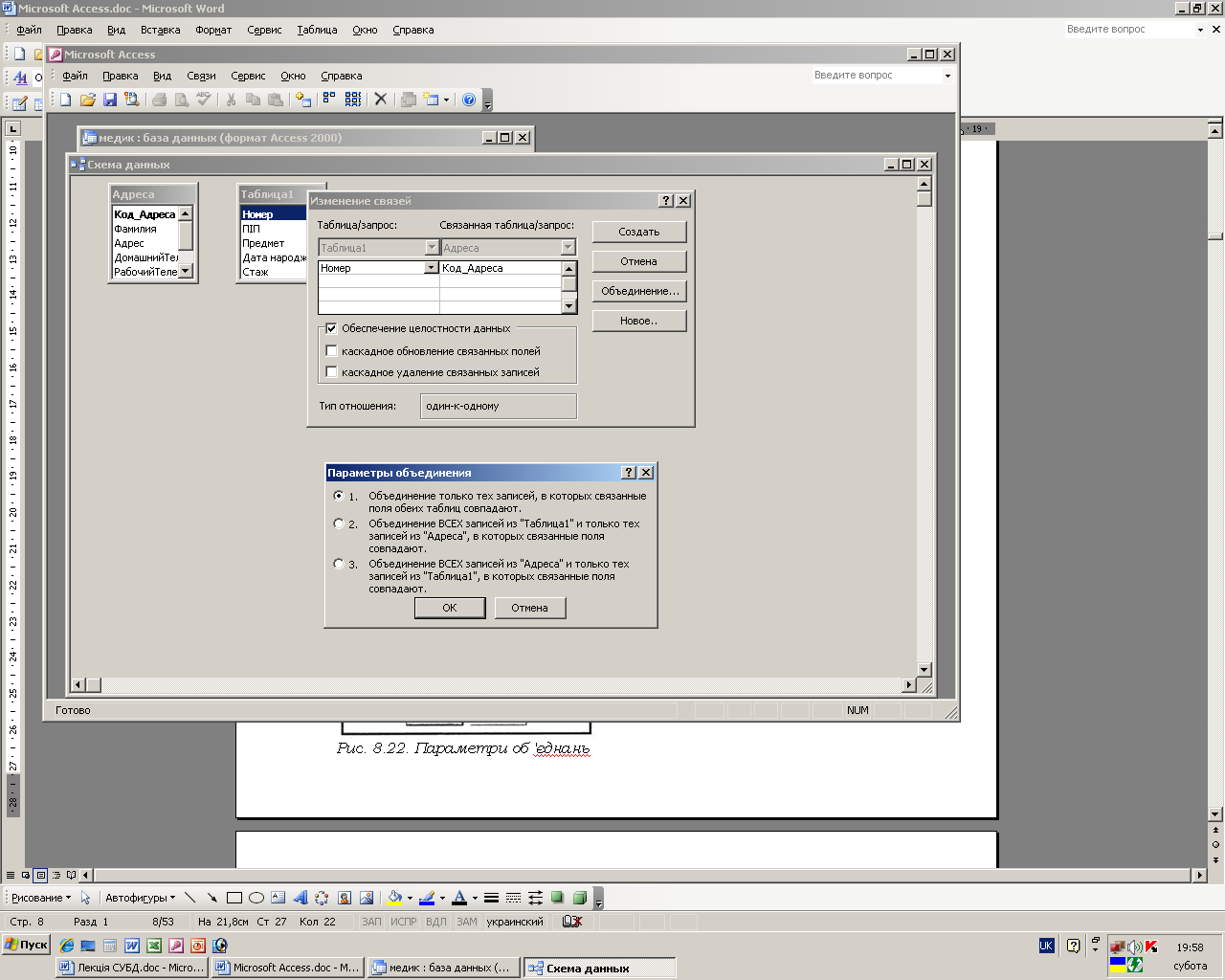
Task: Click the Font Color A swatch
Action: 459,898
